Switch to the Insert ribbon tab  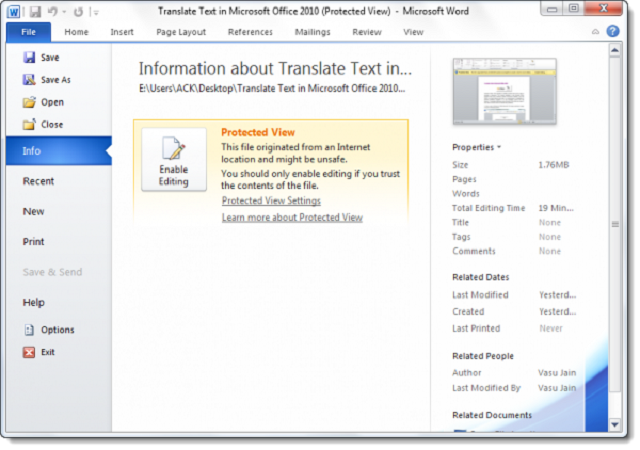coord(122,32)
